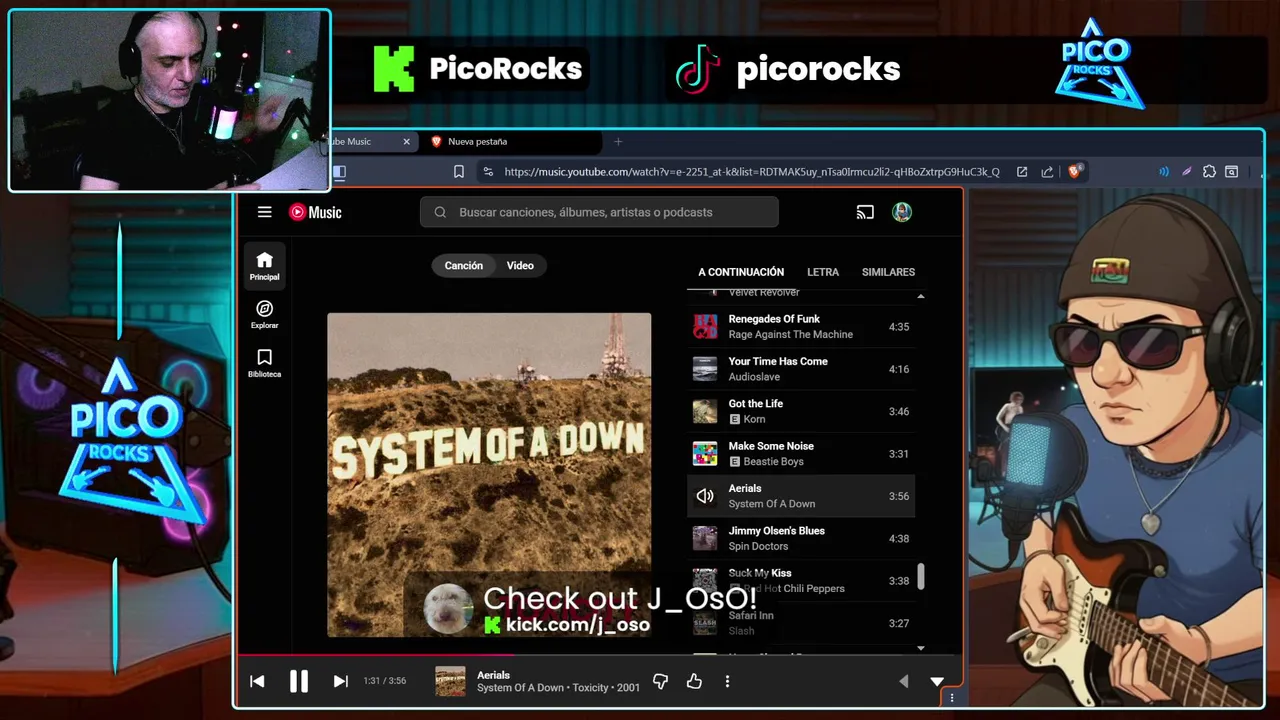Play Safari Inn by Slash
This screenshot has width=1280, height=720.
coord(801,623)
